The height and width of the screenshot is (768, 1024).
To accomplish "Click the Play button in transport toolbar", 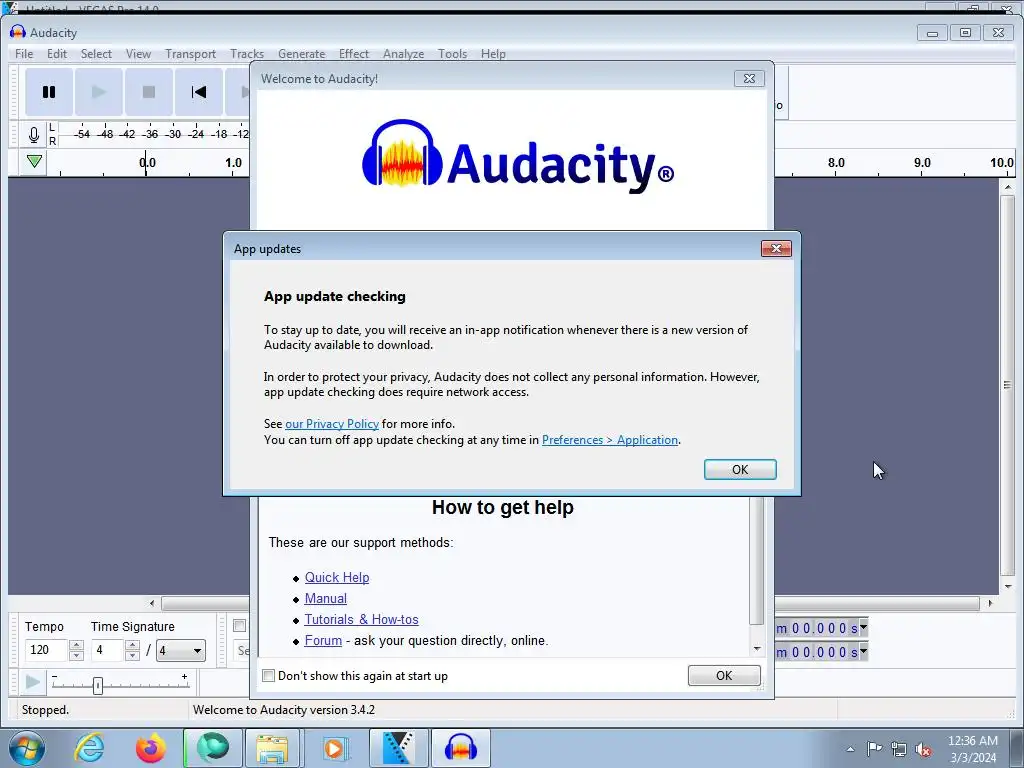I will pos(99,92).
